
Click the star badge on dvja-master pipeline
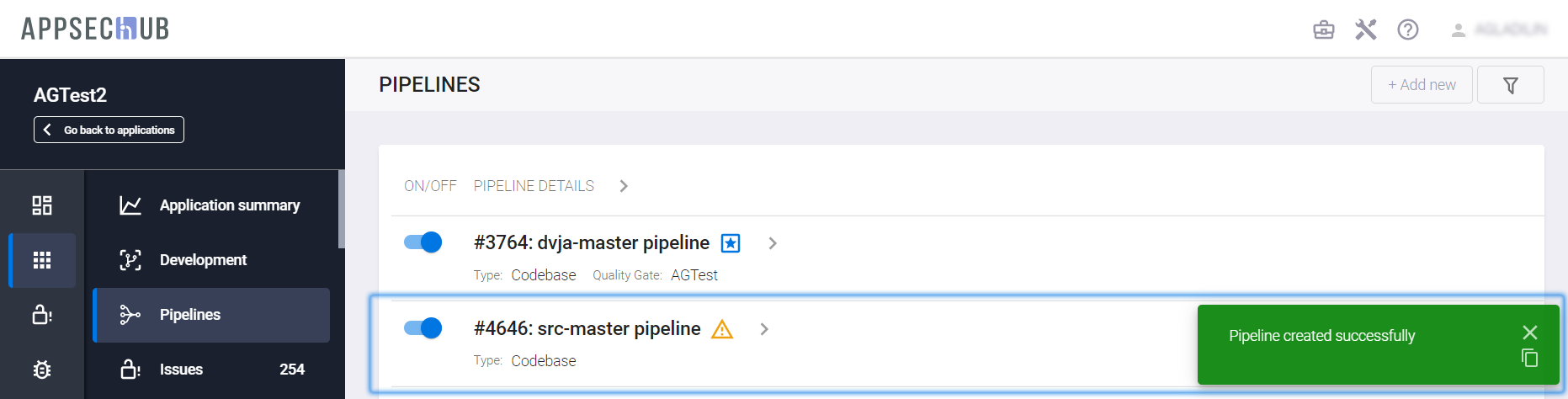click(731, 243)
